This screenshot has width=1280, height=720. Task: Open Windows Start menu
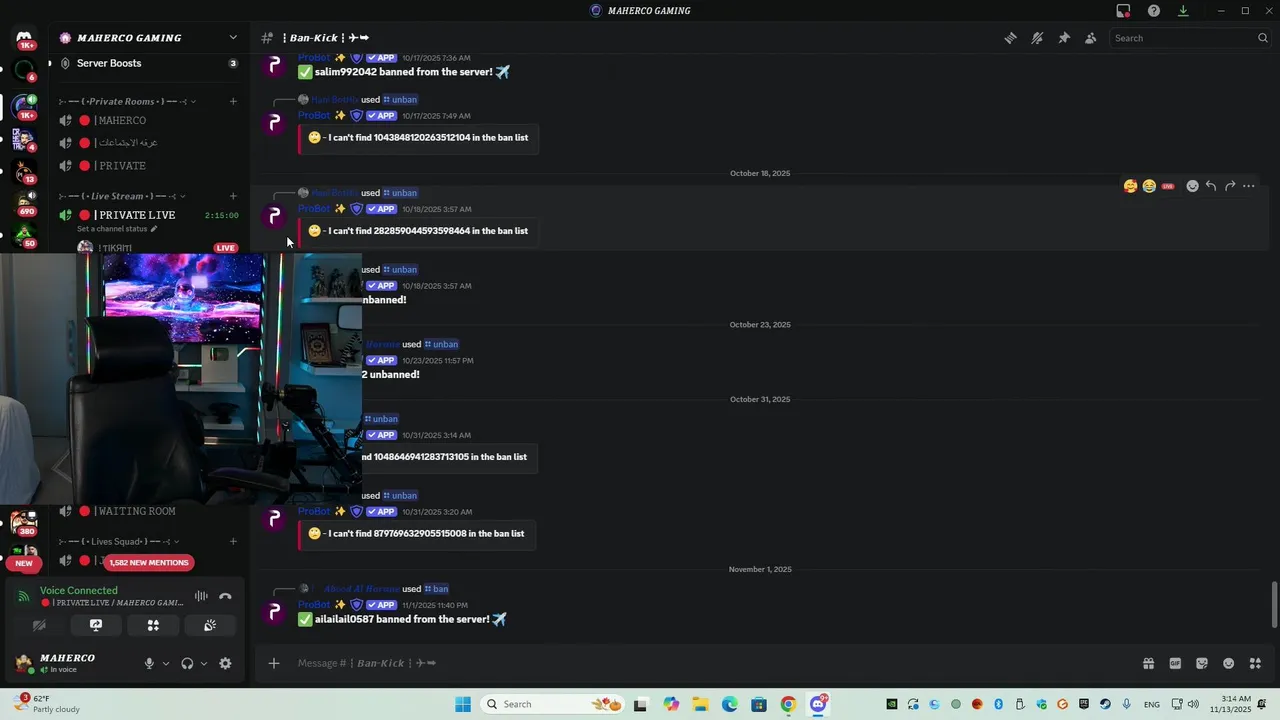tap(463, 704)
